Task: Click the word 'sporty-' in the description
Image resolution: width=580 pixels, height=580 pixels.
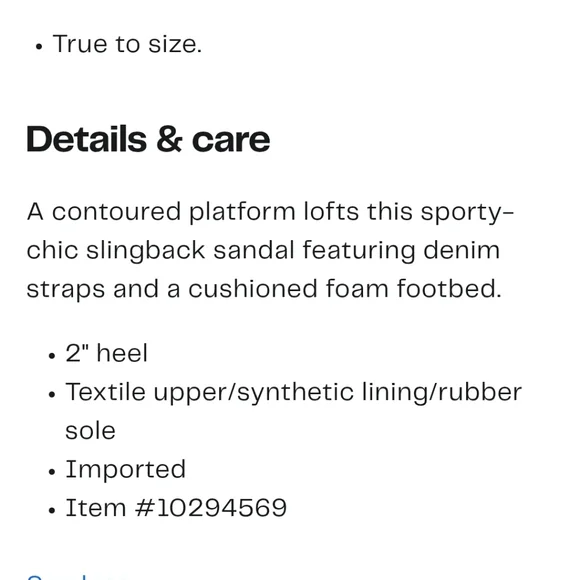Action: click(467, 213)
